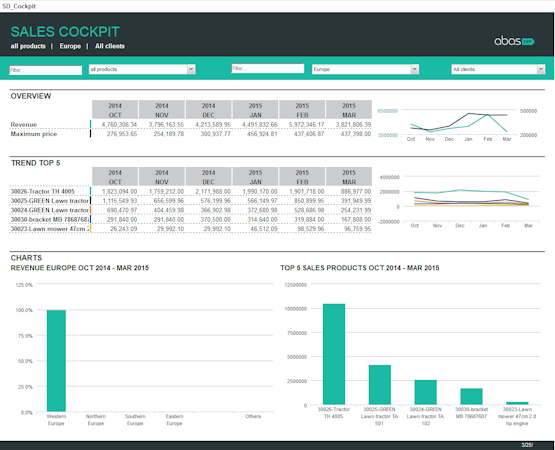
Task: Click maximum price value 276,953.65
Action: point(122,134)
